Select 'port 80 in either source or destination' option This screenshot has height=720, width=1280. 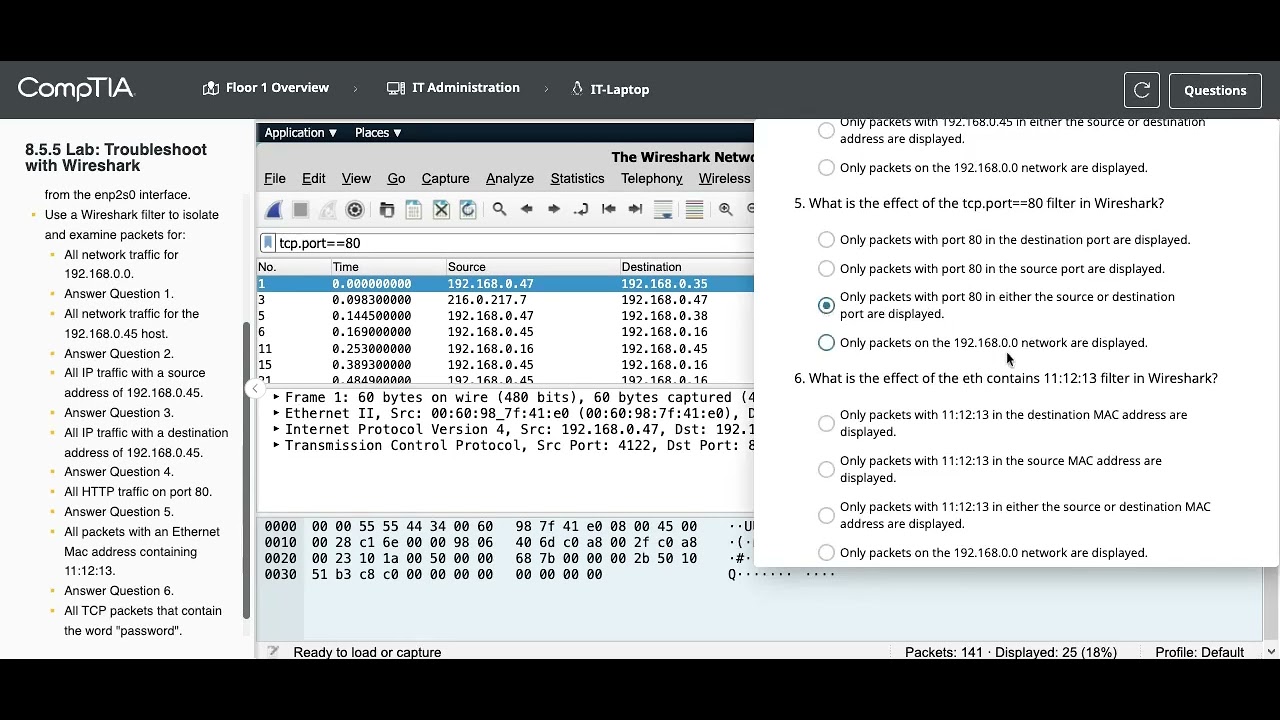point(826,305)
